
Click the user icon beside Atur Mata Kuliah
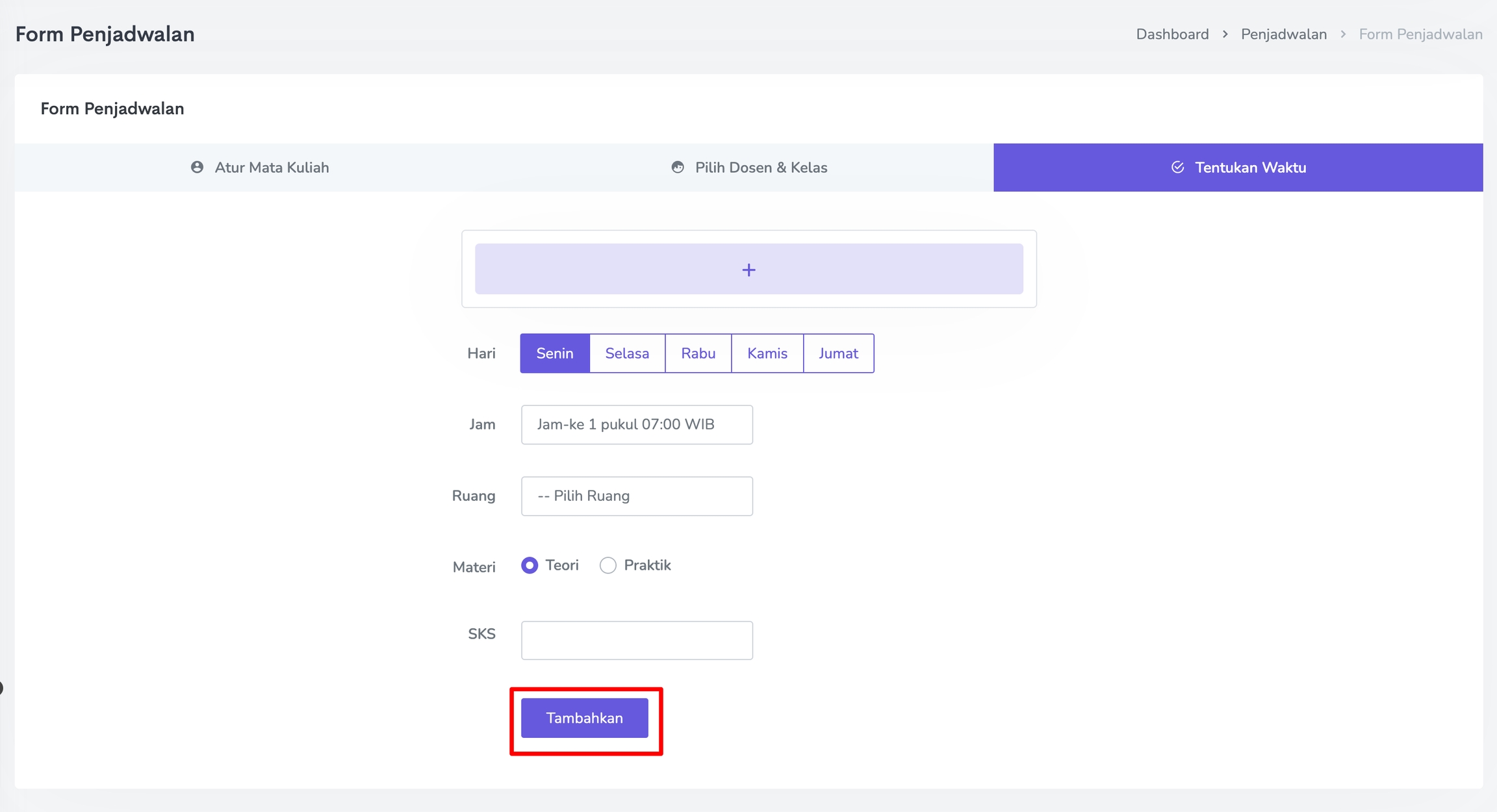pyautogui.click(x=197, y=168)
